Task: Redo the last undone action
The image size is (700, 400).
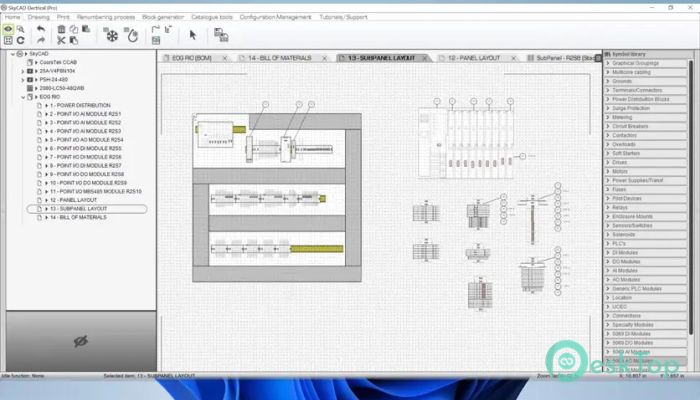Action: [x=41, y=41]
